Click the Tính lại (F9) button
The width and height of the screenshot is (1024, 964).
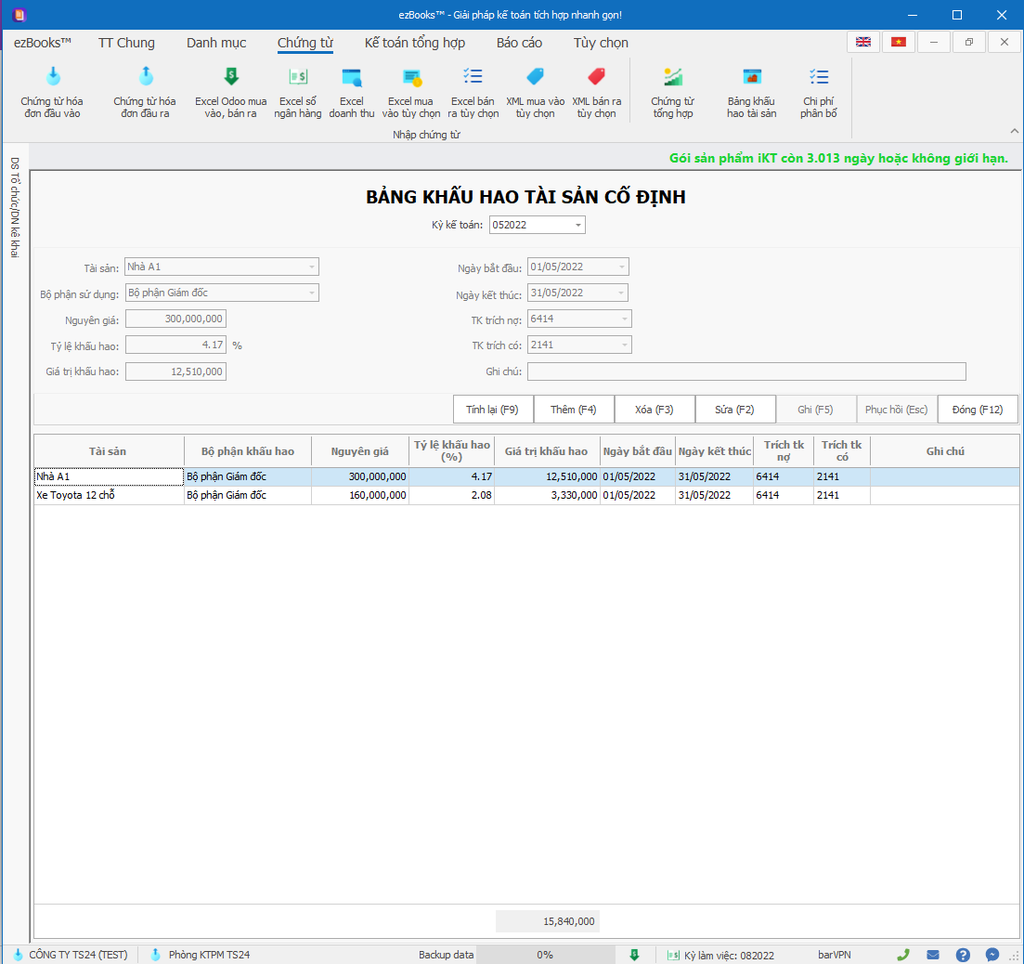tap(492, 410)
